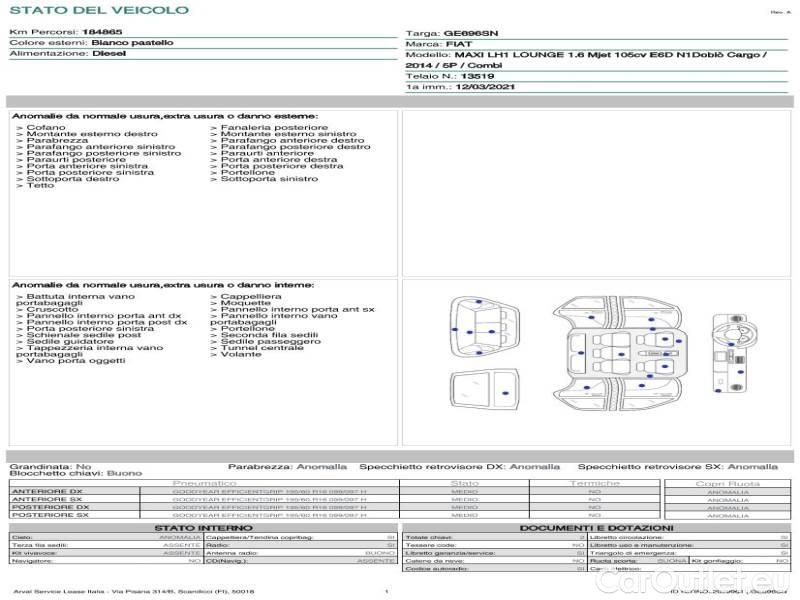Click the Parabrezza Anomalia status text
Image resolution: width=800 pixels, height=600 pixels.
click(288, 466)
